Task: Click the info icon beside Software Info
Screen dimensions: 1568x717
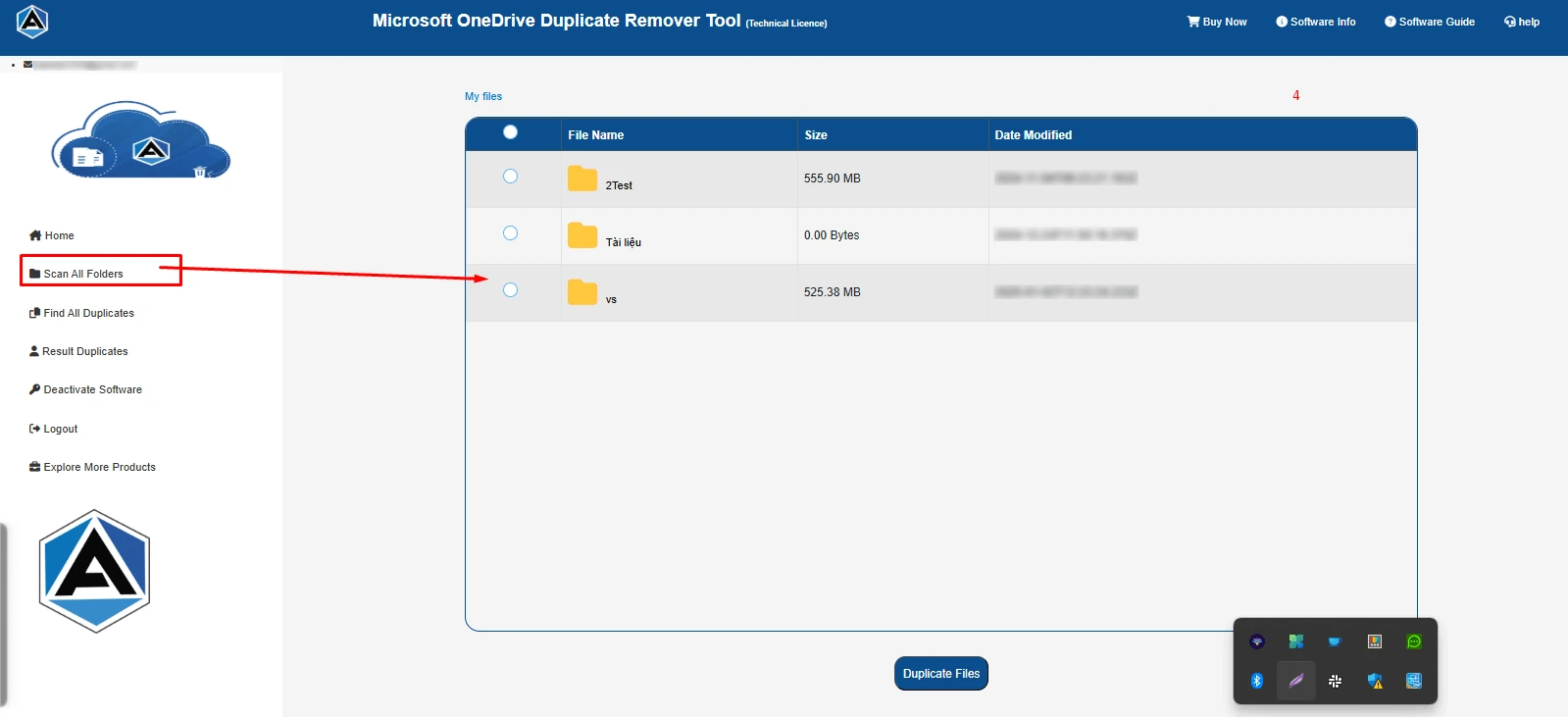Action: click(x=1282, y=22)
